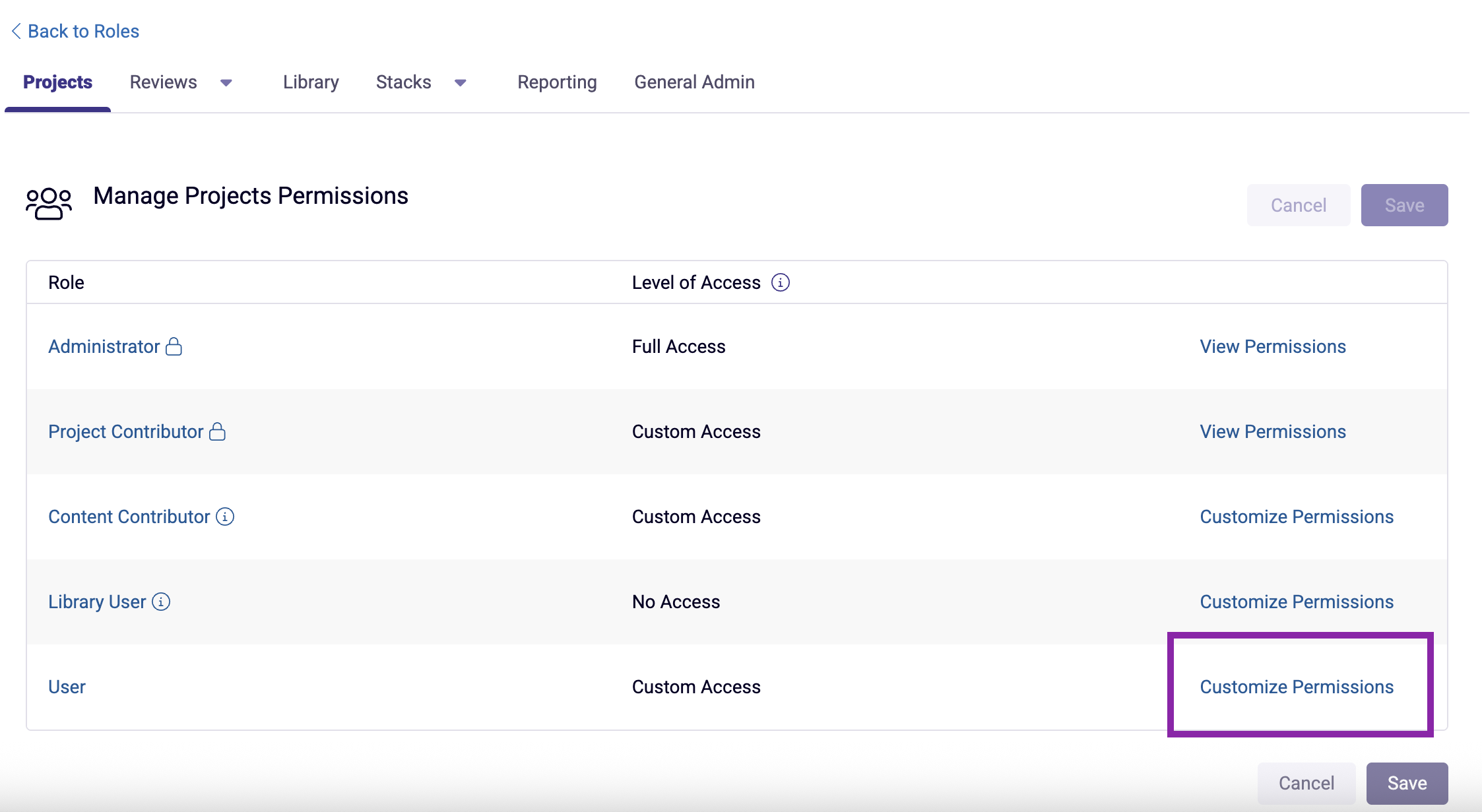Expand the Reviews tab dropdown arrow
Viewport: 1482px width, 812px height.
pyautogui.click(x=226, y=82)
